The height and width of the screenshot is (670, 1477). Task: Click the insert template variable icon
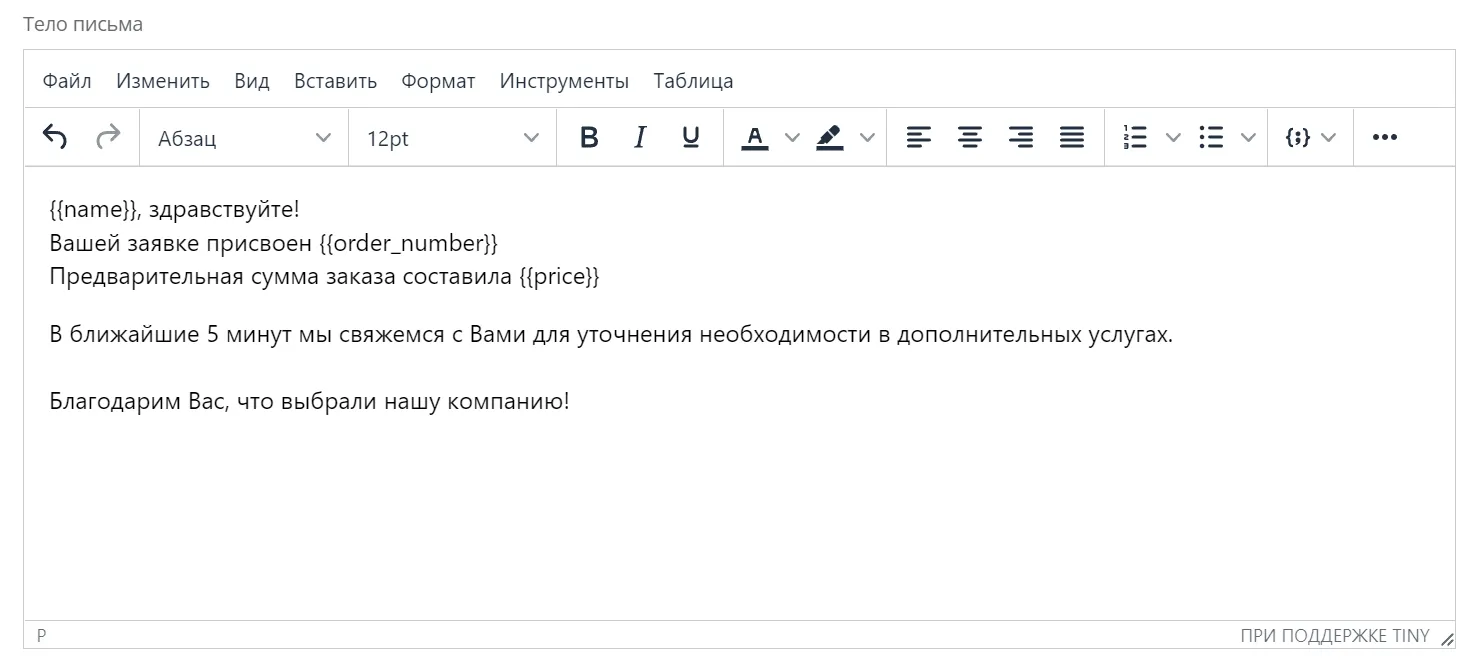[x=1297, y=138]
